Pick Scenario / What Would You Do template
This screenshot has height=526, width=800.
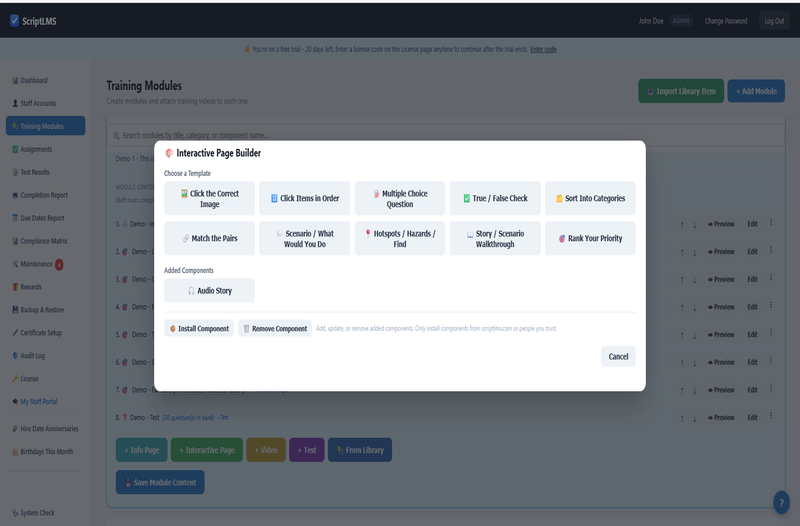[305, 238]
